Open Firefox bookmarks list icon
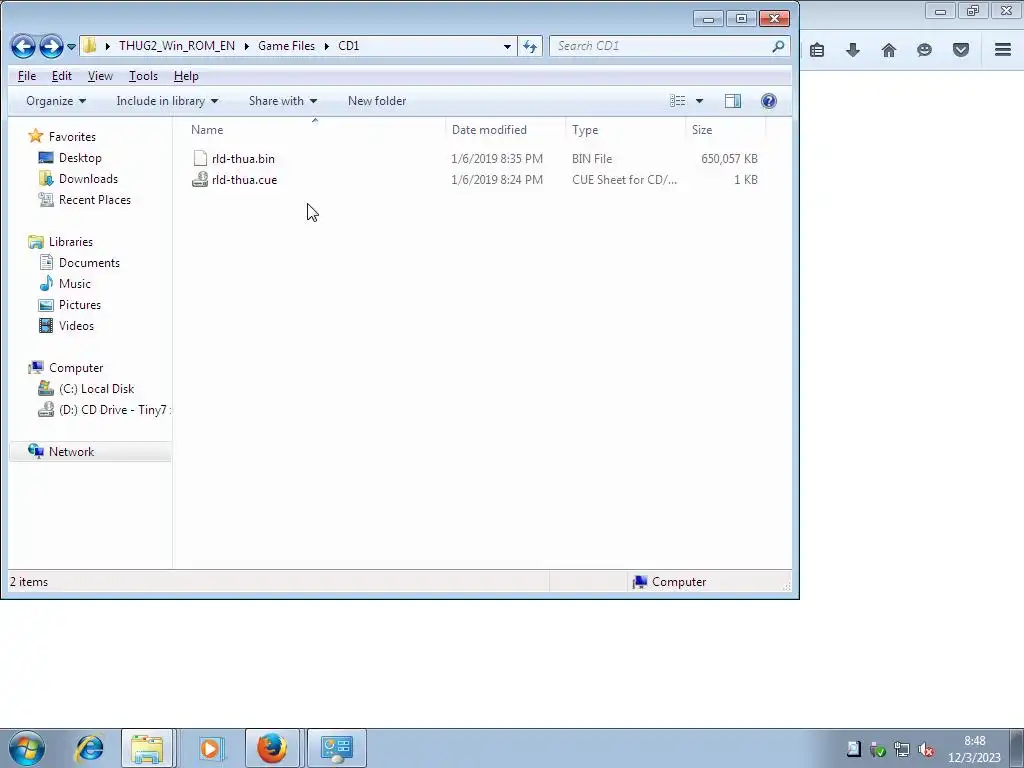The width and height of the screenshot is (1024, 768). click(x=817, y=50)
